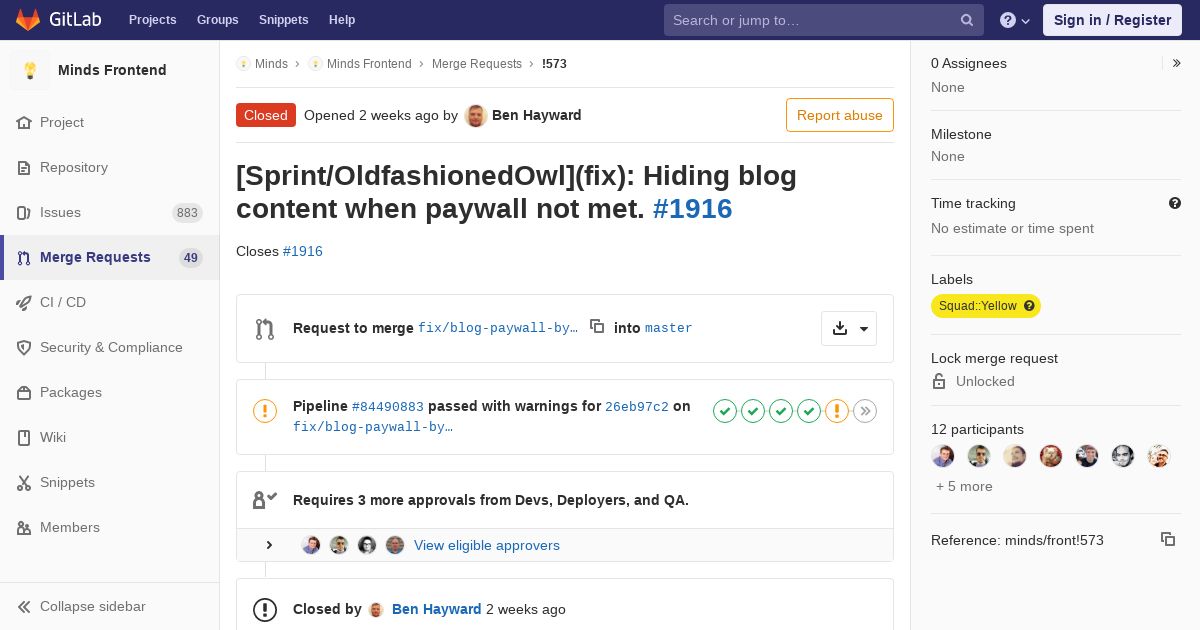The width and height of the screenshot is (1200, 630).
Task: Open pipeline #84490883
Action: [x=388, y=407]
